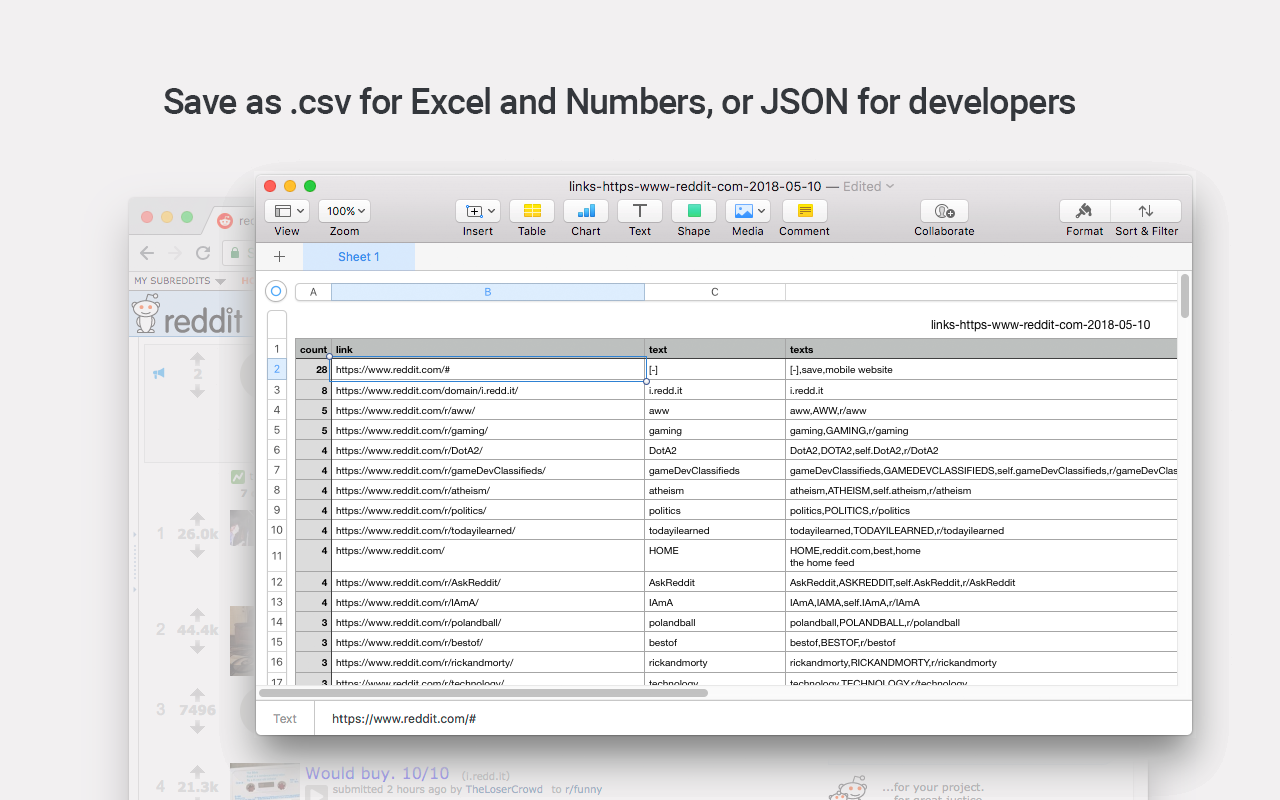This screenshot has width=1280, height=800.
Task: Select the cell reading gameDevClassifieds in text column
Action: pyautogui.click(x=715, y=470)
